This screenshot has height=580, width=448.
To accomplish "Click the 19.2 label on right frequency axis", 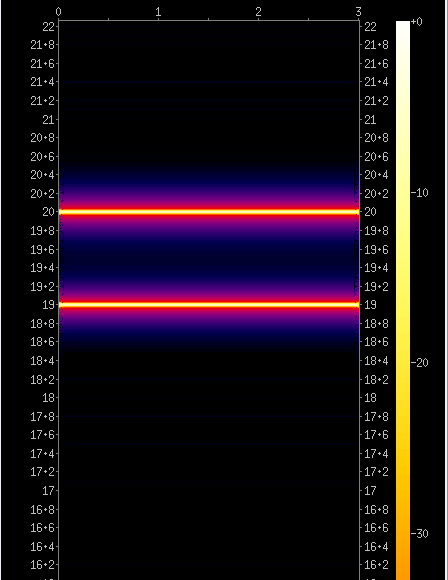I will (x=376, y=287).
